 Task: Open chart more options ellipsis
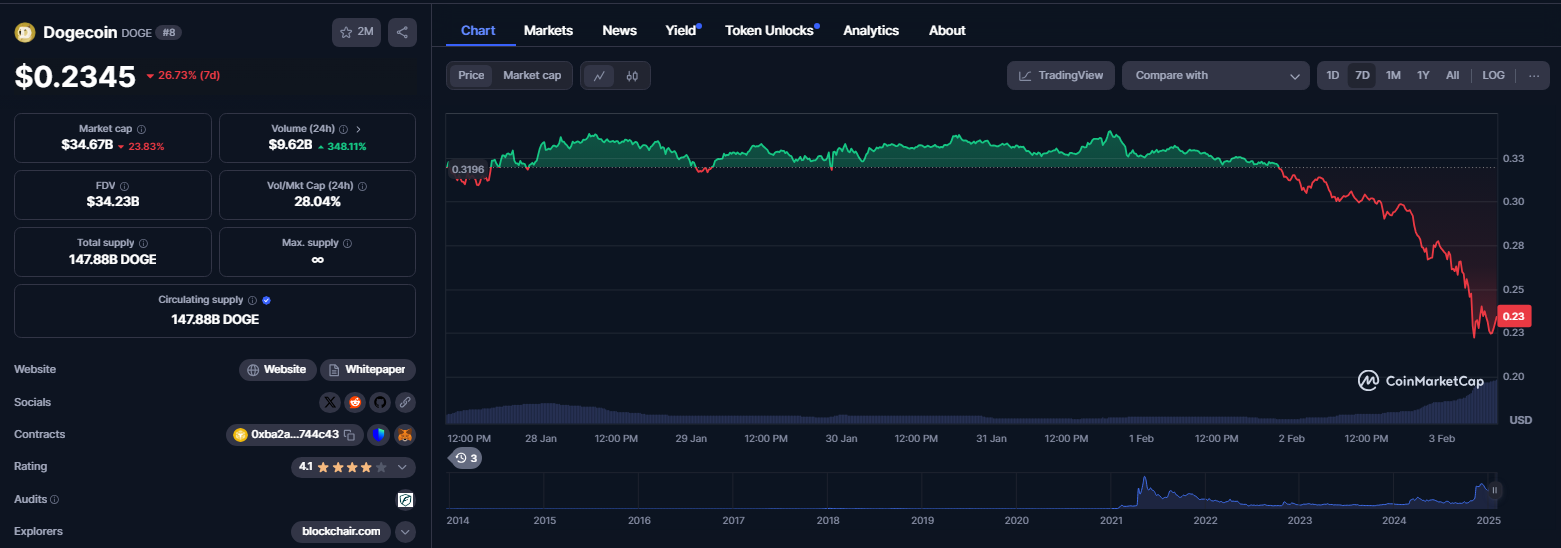pos(1534,76)
